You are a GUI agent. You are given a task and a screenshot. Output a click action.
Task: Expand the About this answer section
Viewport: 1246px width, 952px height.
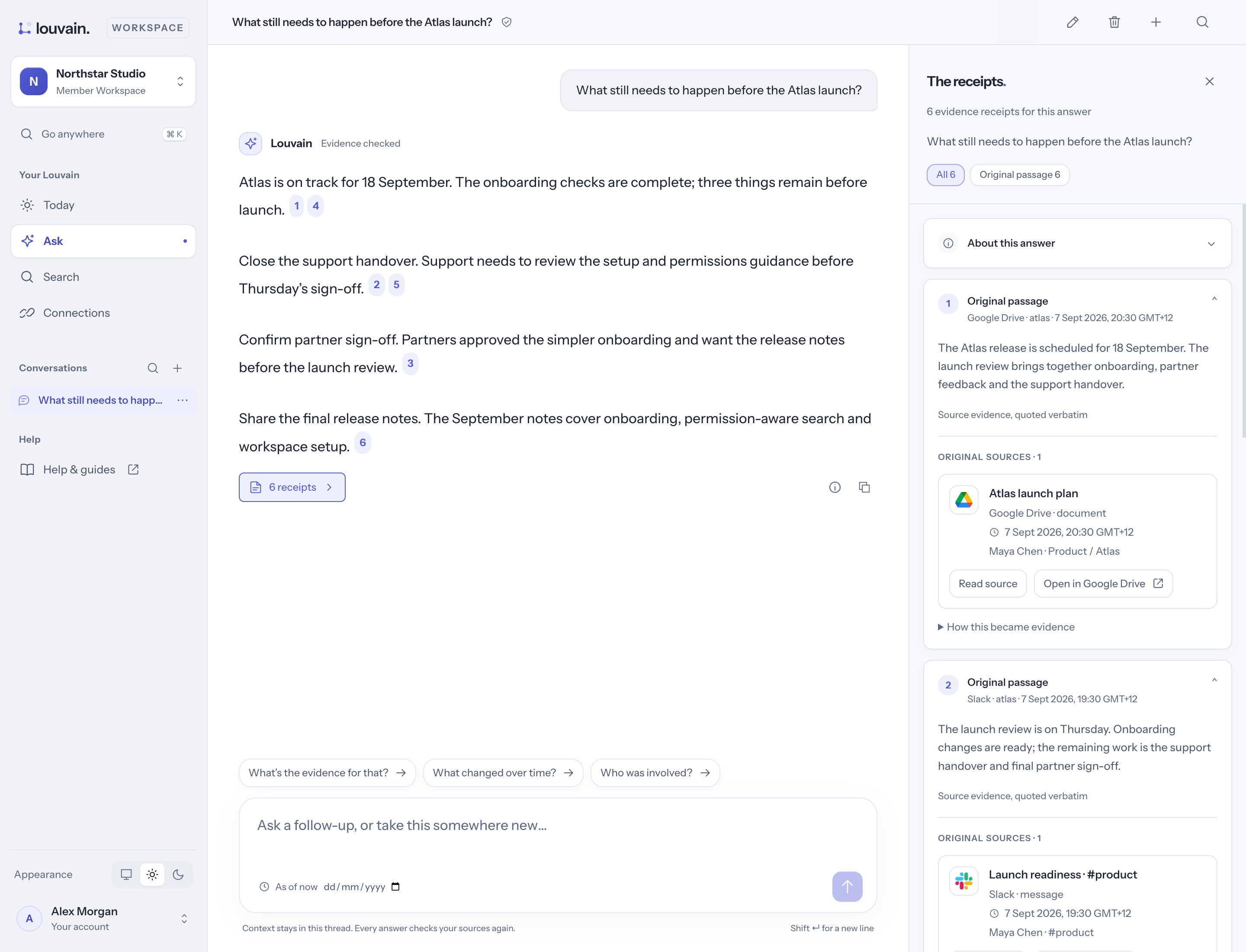(1077, 243)
